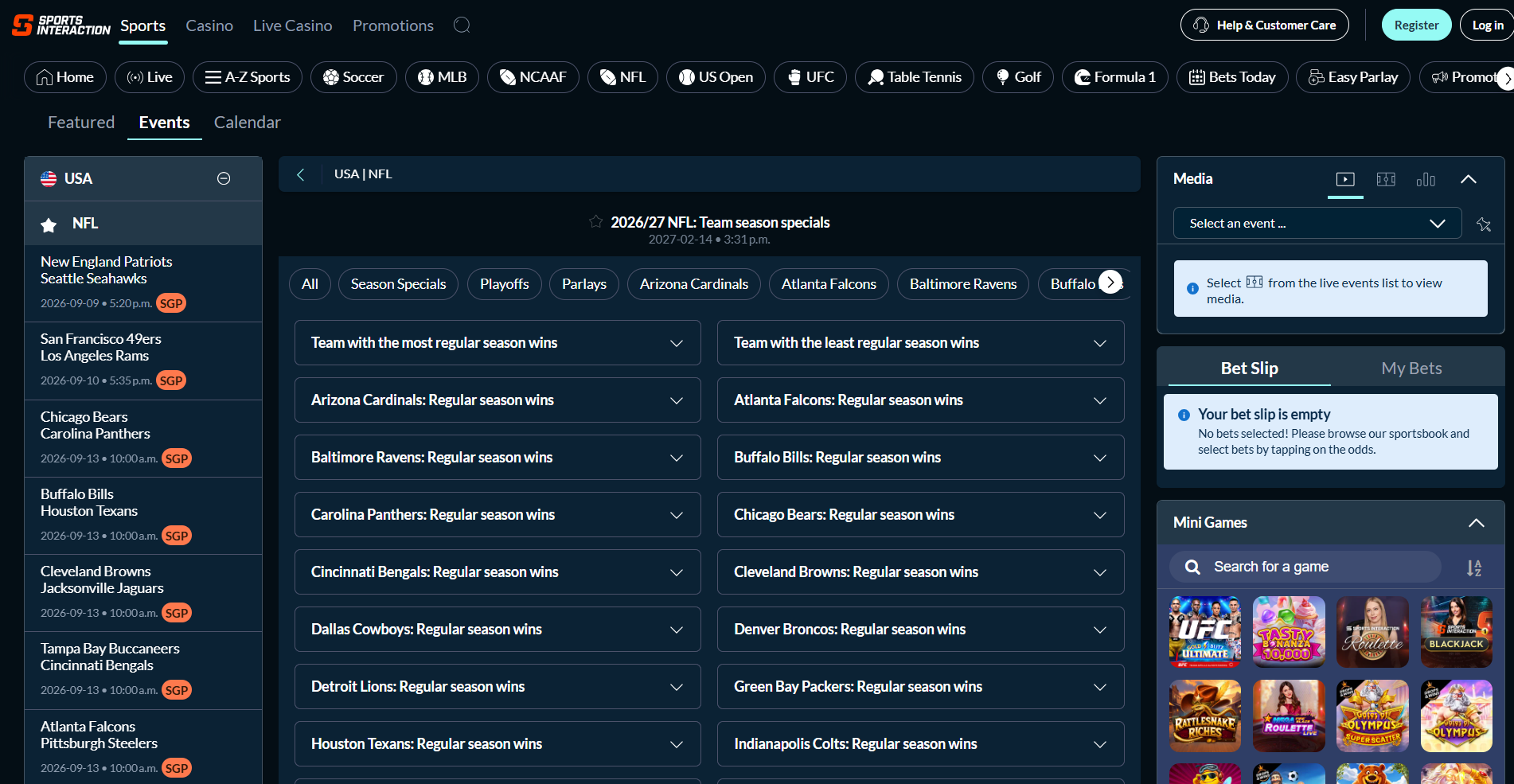Open UFC Ultimate mini game thumbnail
The height and width of the screenshot is (784, 1514).
tap(1205, 632)
